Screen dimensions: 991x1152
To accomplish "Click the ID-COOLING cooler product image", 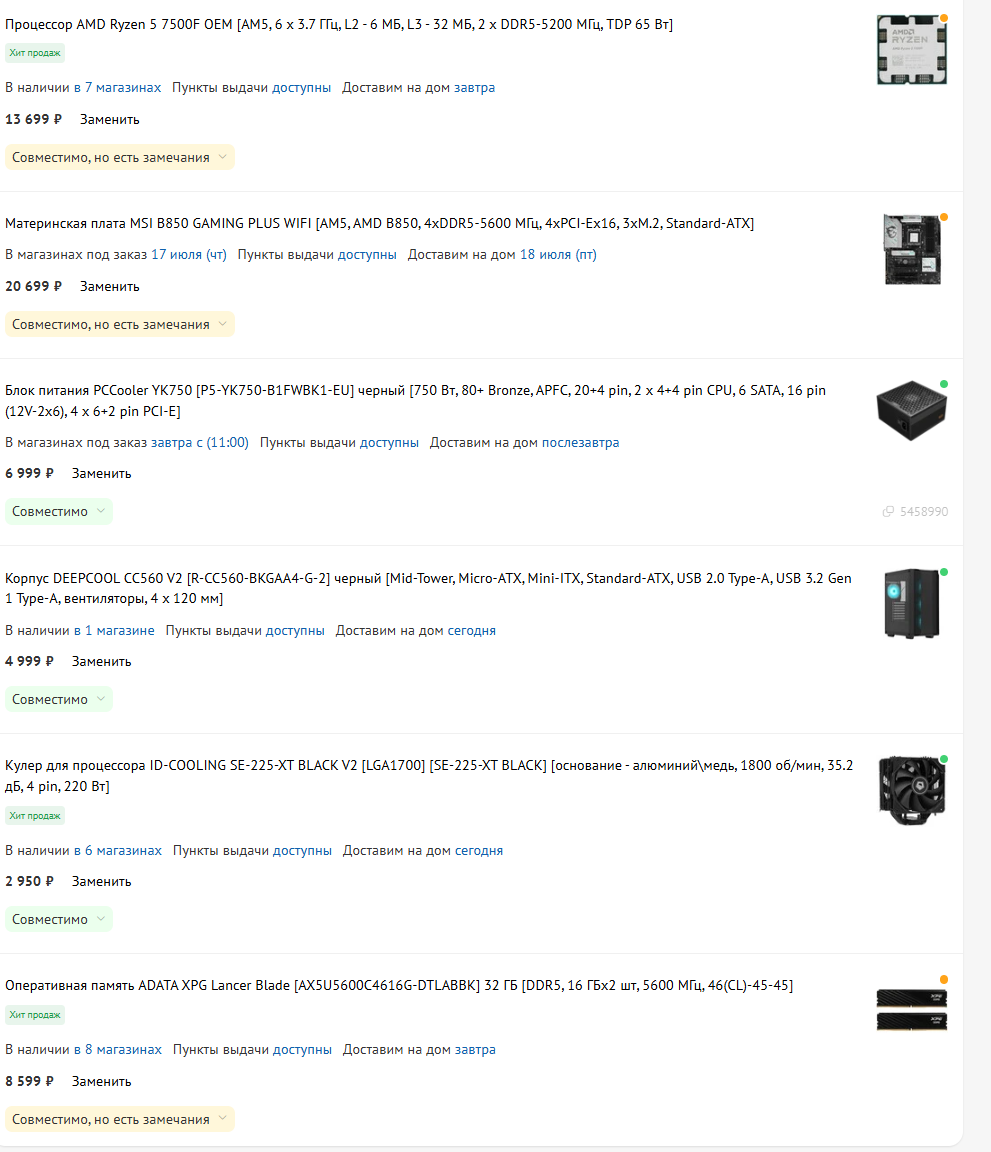I will pos(912,791).
